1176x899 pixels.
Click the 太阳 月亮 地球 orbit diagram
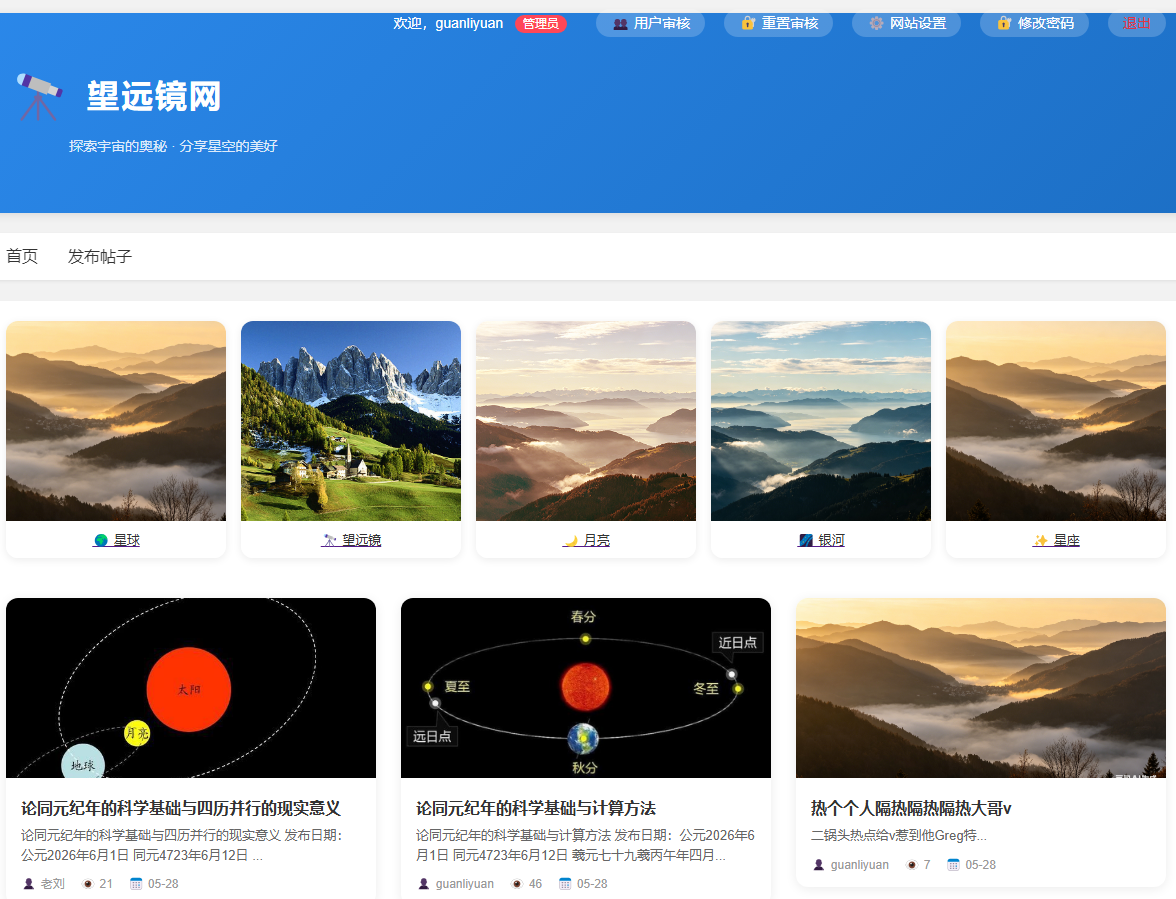[190, 688]
